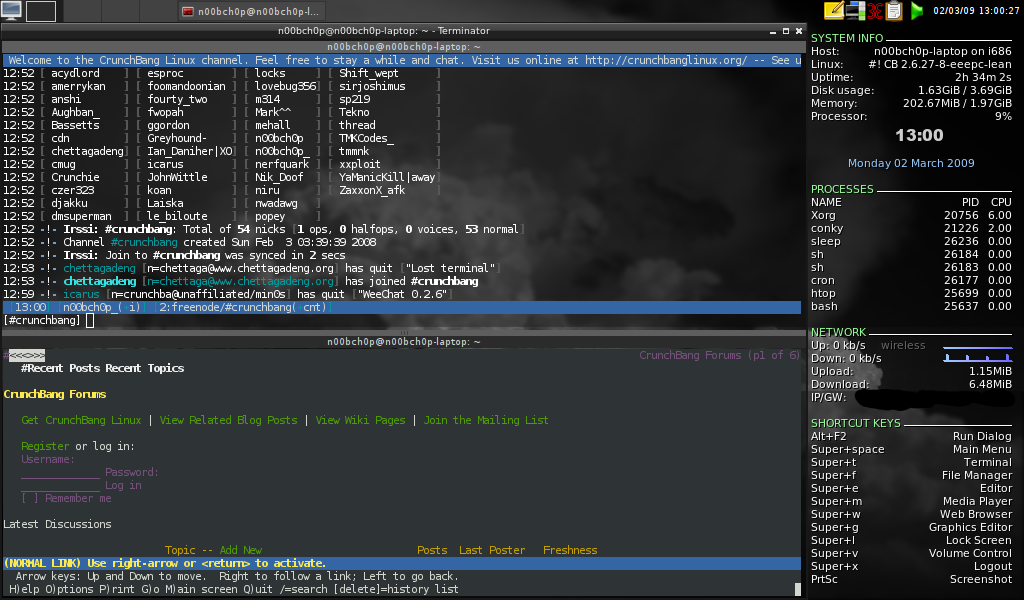Click the Join the Mailing List link
The image size is (1024, 600).
tap(486, 420)
